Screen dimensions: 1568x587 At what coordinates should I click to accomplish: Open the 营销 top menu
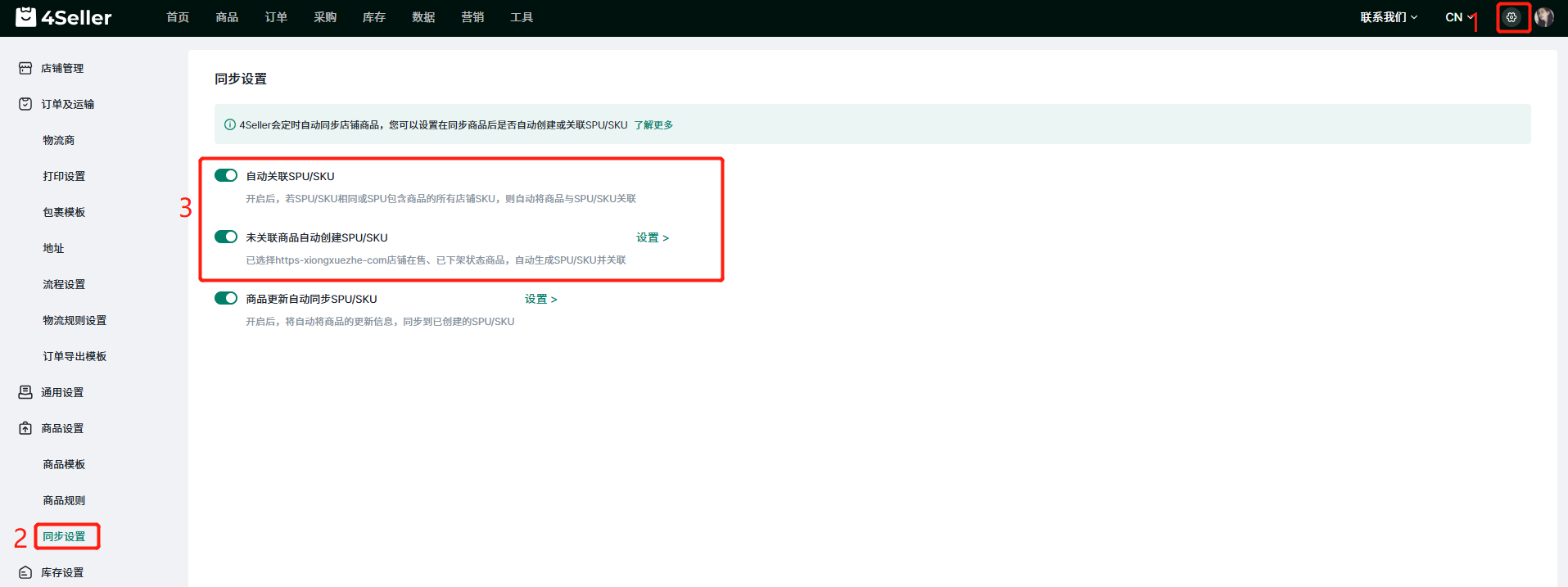click(x=472, y=17)
